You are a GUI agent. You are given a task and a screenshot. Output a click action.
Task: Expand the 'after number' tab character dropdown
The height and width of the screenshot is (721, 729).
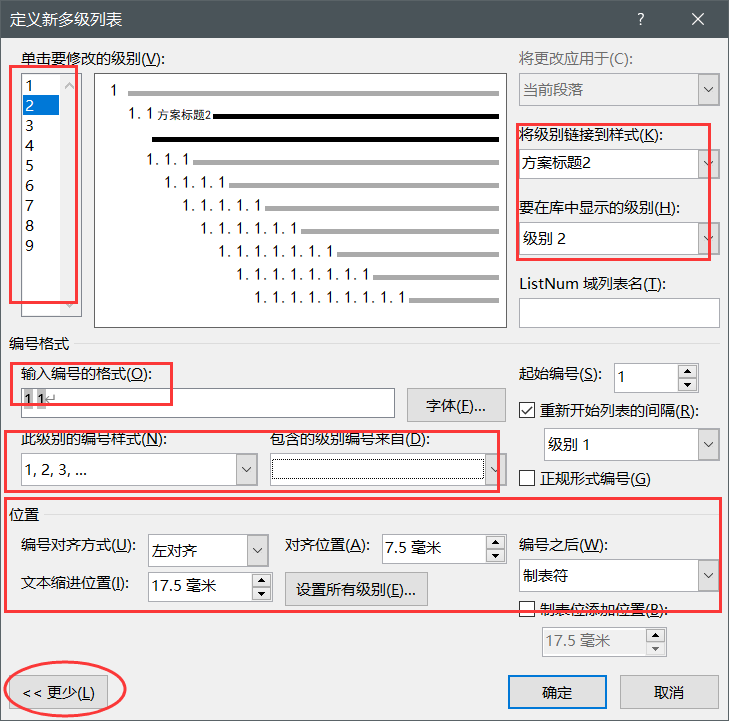pyautogui.click(x=709, y=576)
